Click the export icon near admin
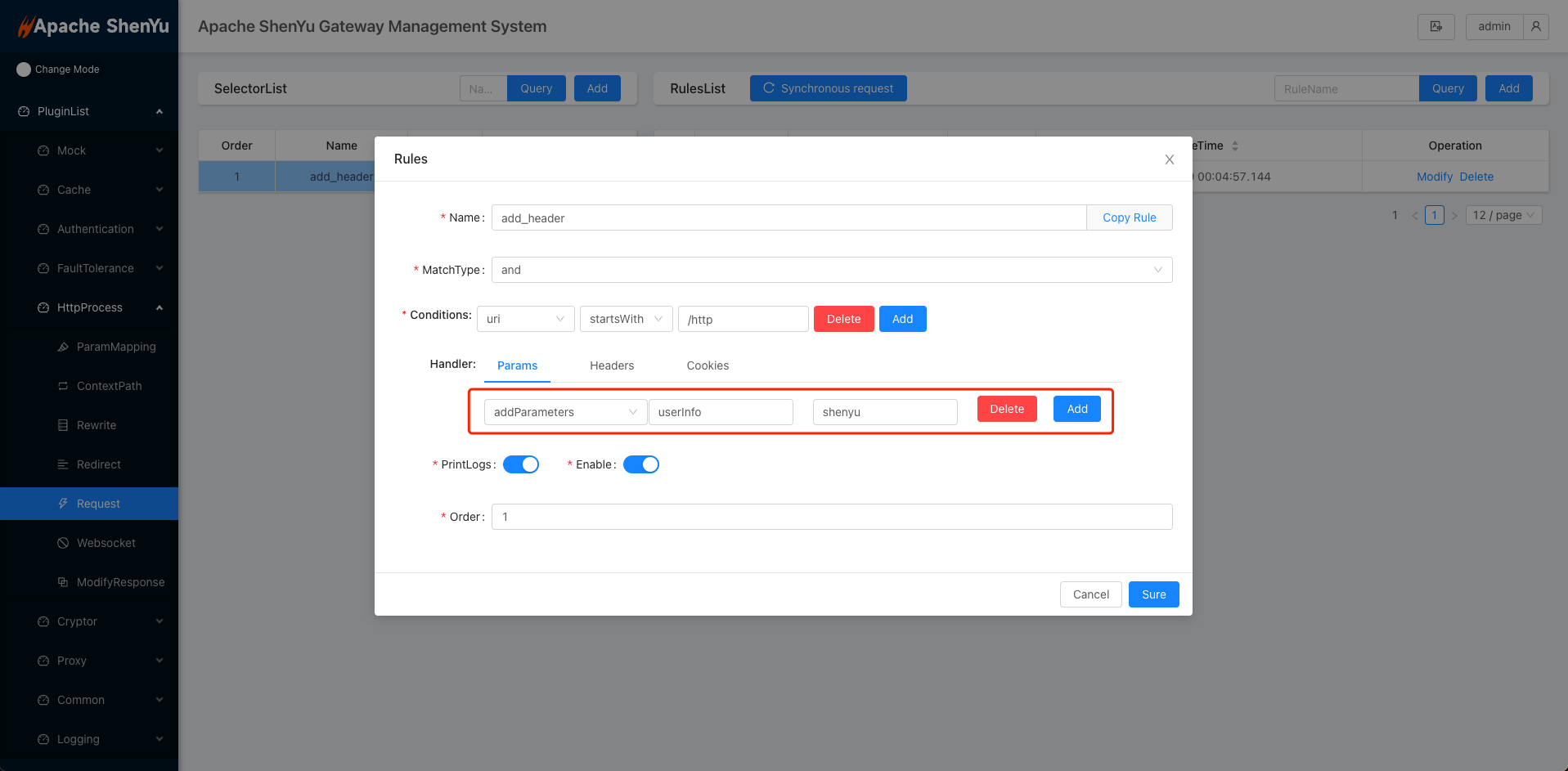 tap(1436, 26)
